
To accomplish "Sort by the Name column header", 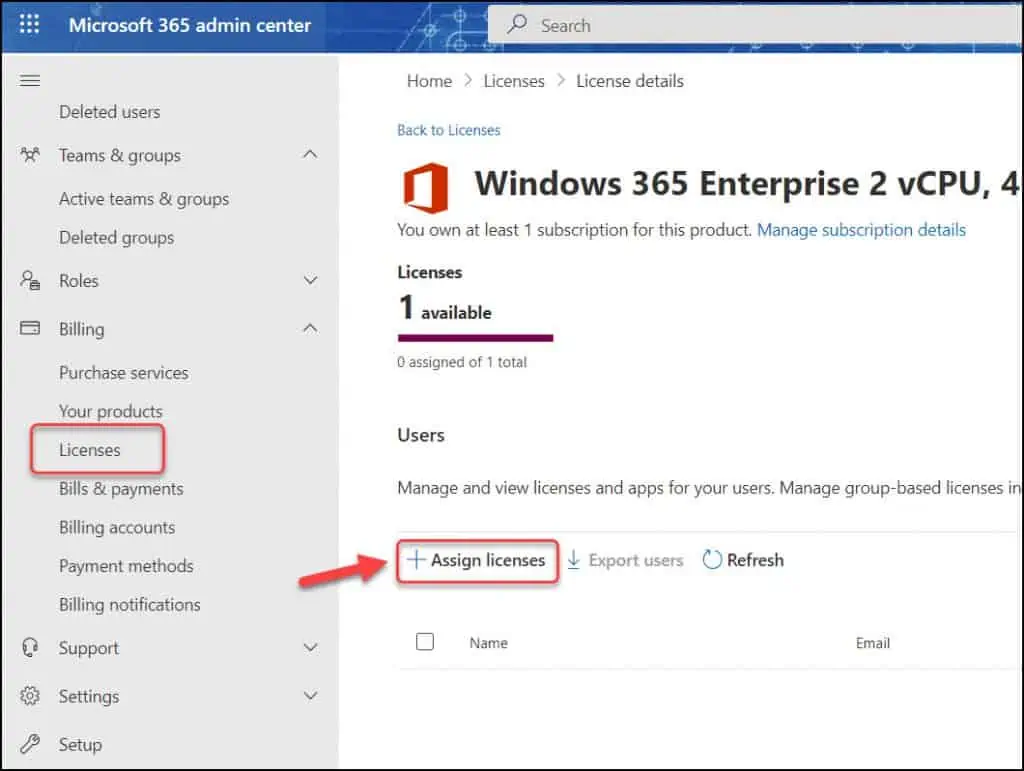I will (x=488, y=642).
